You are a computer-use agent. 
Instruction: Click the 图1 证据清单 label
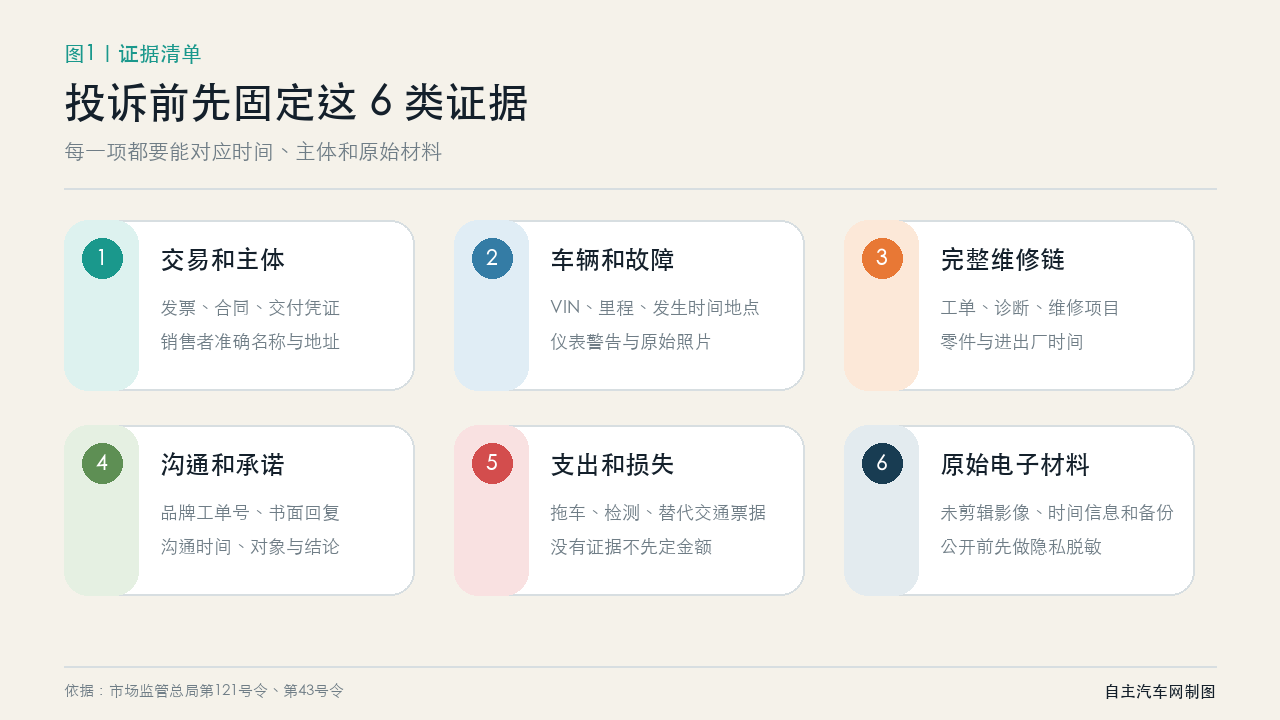133,54
